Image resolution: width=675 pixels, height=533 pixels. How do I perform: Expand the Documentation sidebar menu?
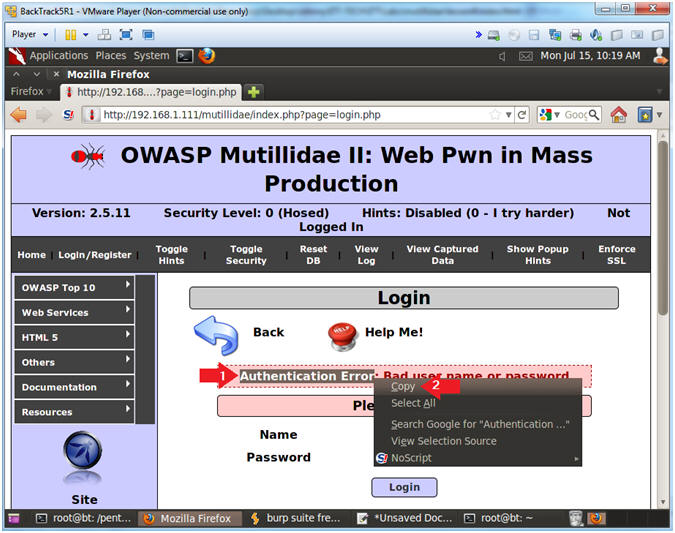(x=74, y=387)
